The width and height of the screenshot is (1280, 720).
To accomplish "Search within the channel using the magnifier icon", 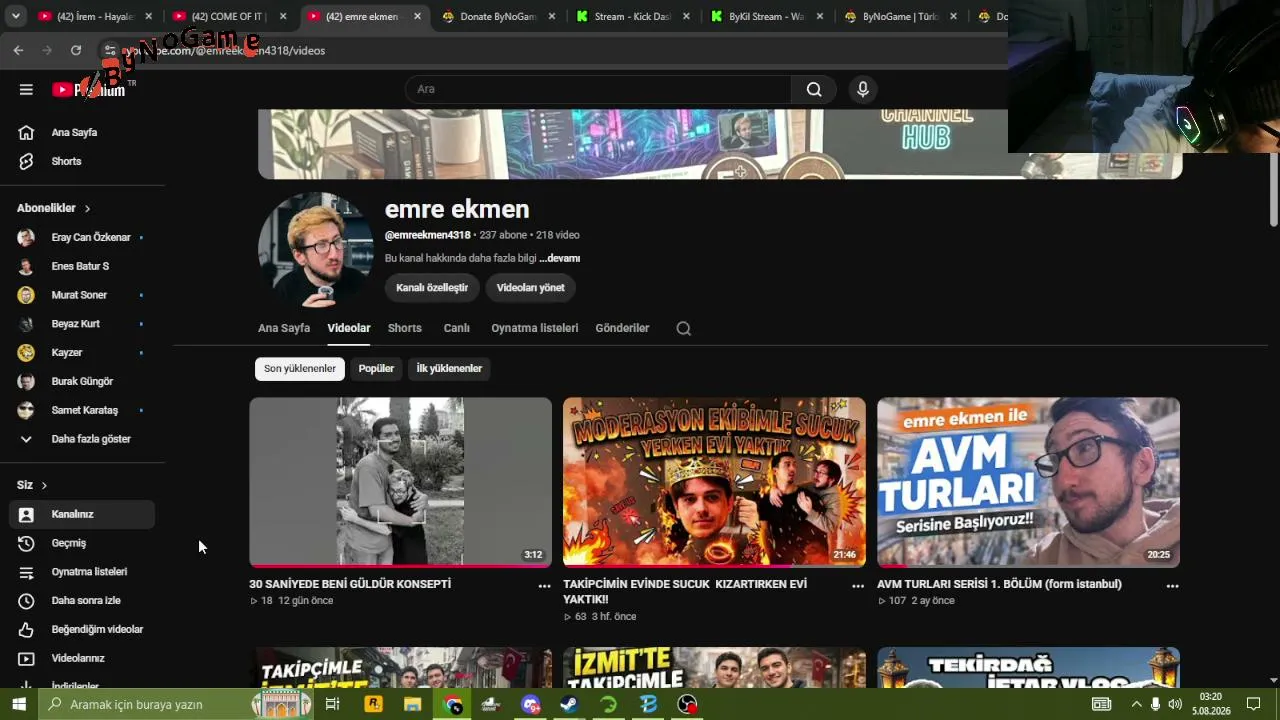I will coord(684,328).
